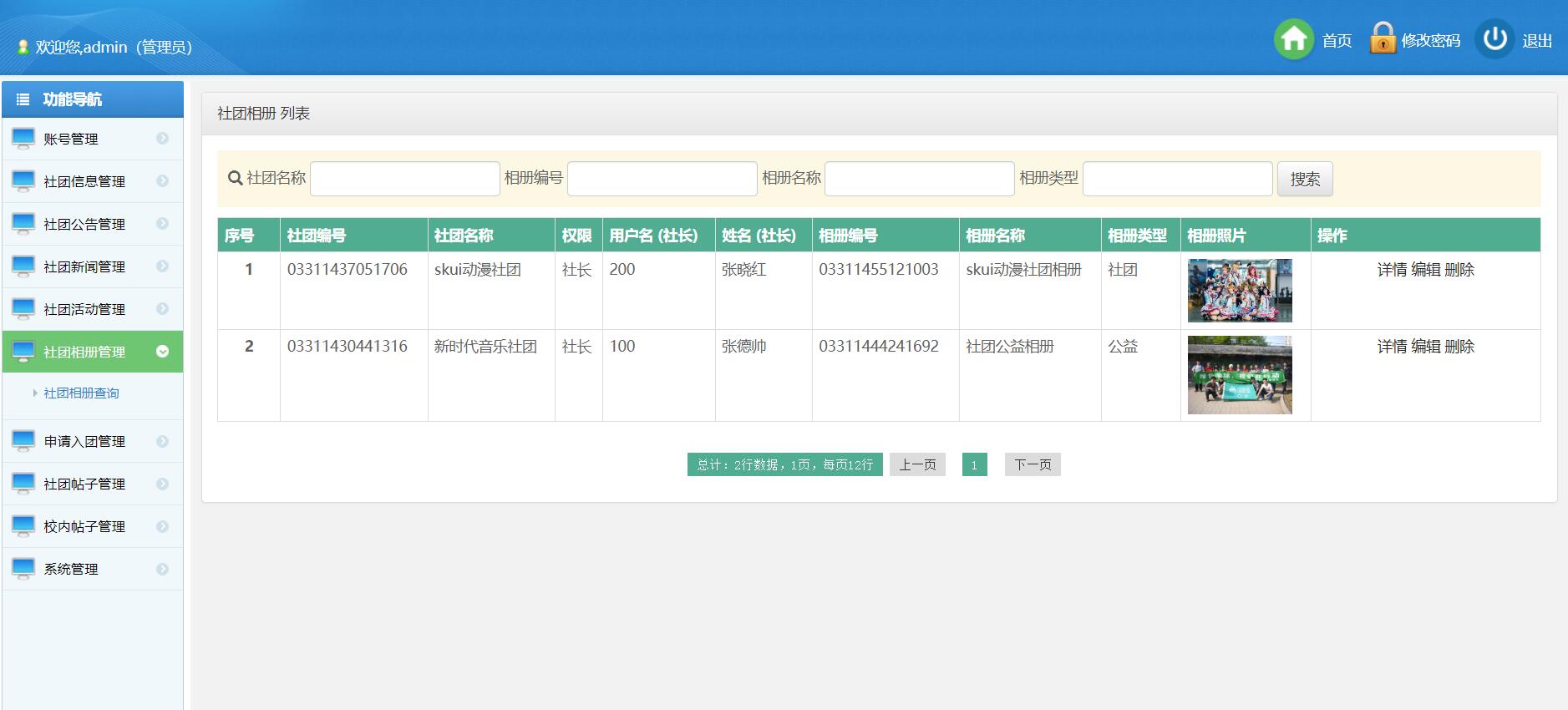The width and height of the screenshot is (1568, 710).
Task: Click the monitor icon beside 社团公告管理
Action: [x=23, y=224]
